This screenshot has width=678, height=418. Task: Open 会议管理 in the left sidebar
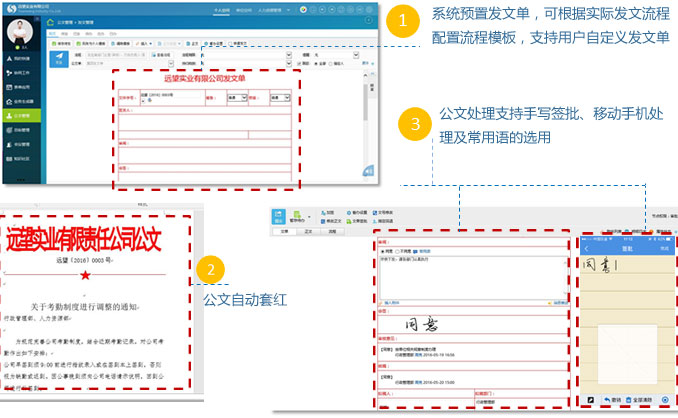point(21,143)
